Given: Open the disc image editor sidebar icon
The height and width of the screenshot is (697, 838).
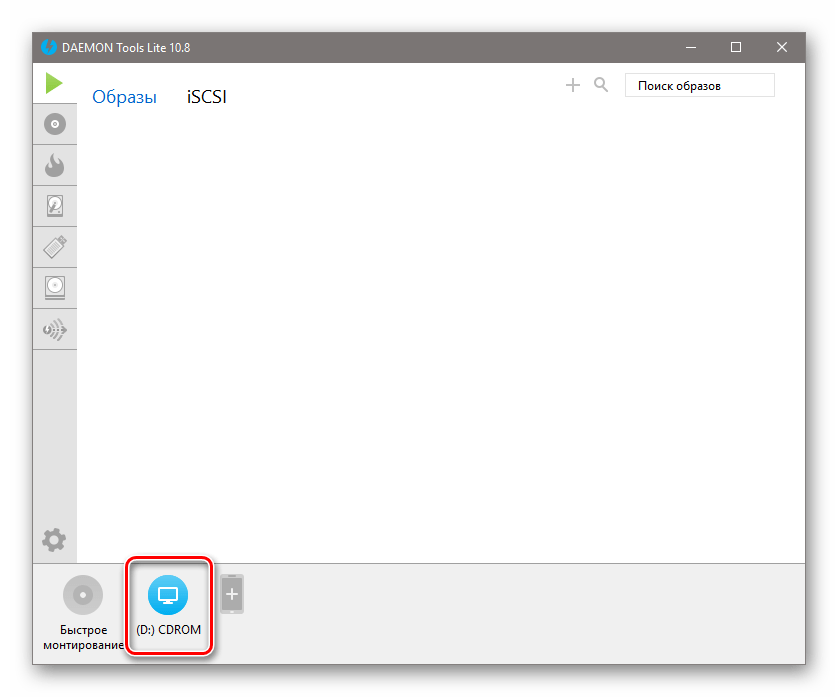Looking at the screenshot, I should 54,125.
